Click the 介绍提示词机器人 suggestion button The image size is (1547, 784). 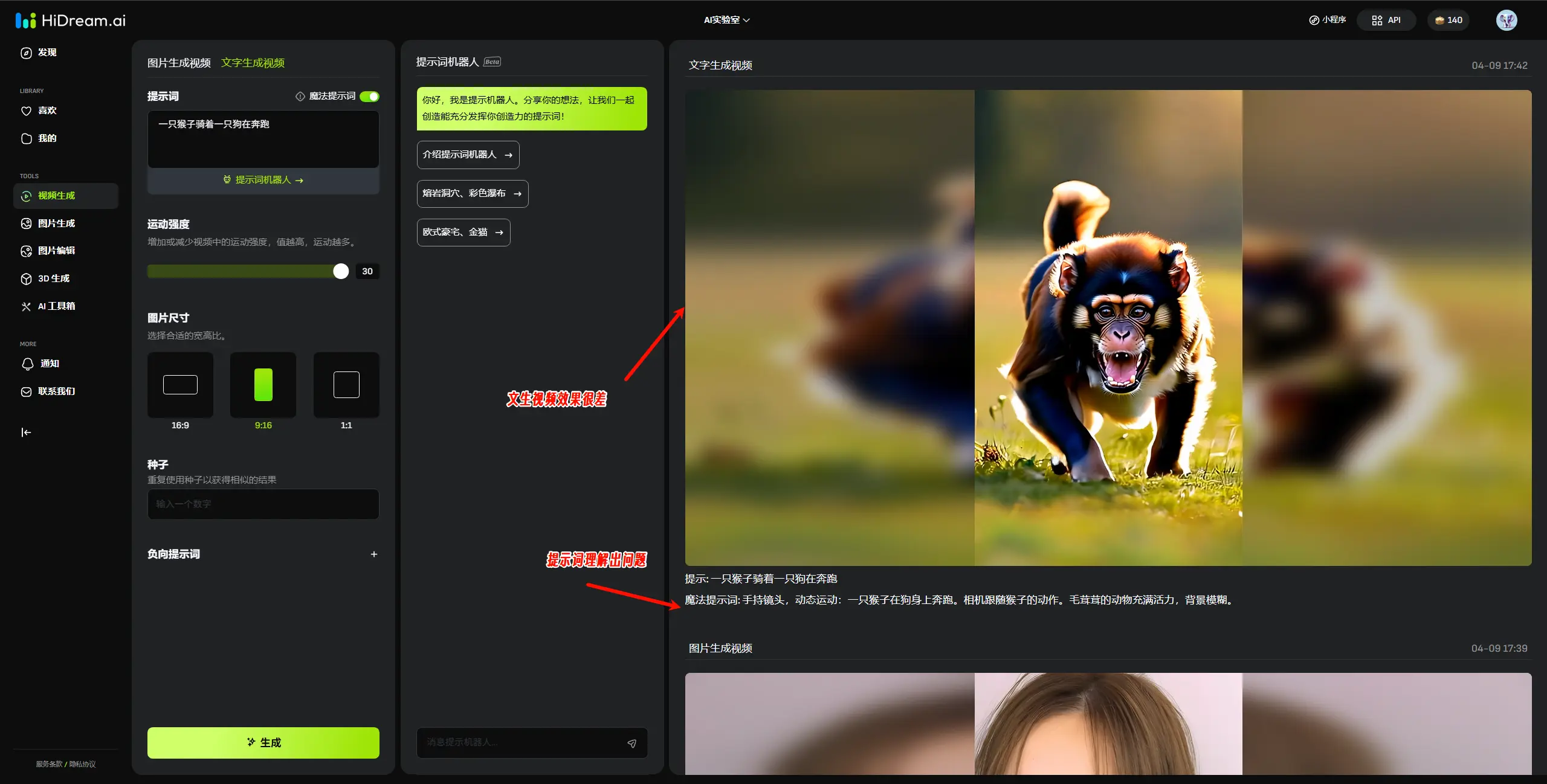point(468,155)
